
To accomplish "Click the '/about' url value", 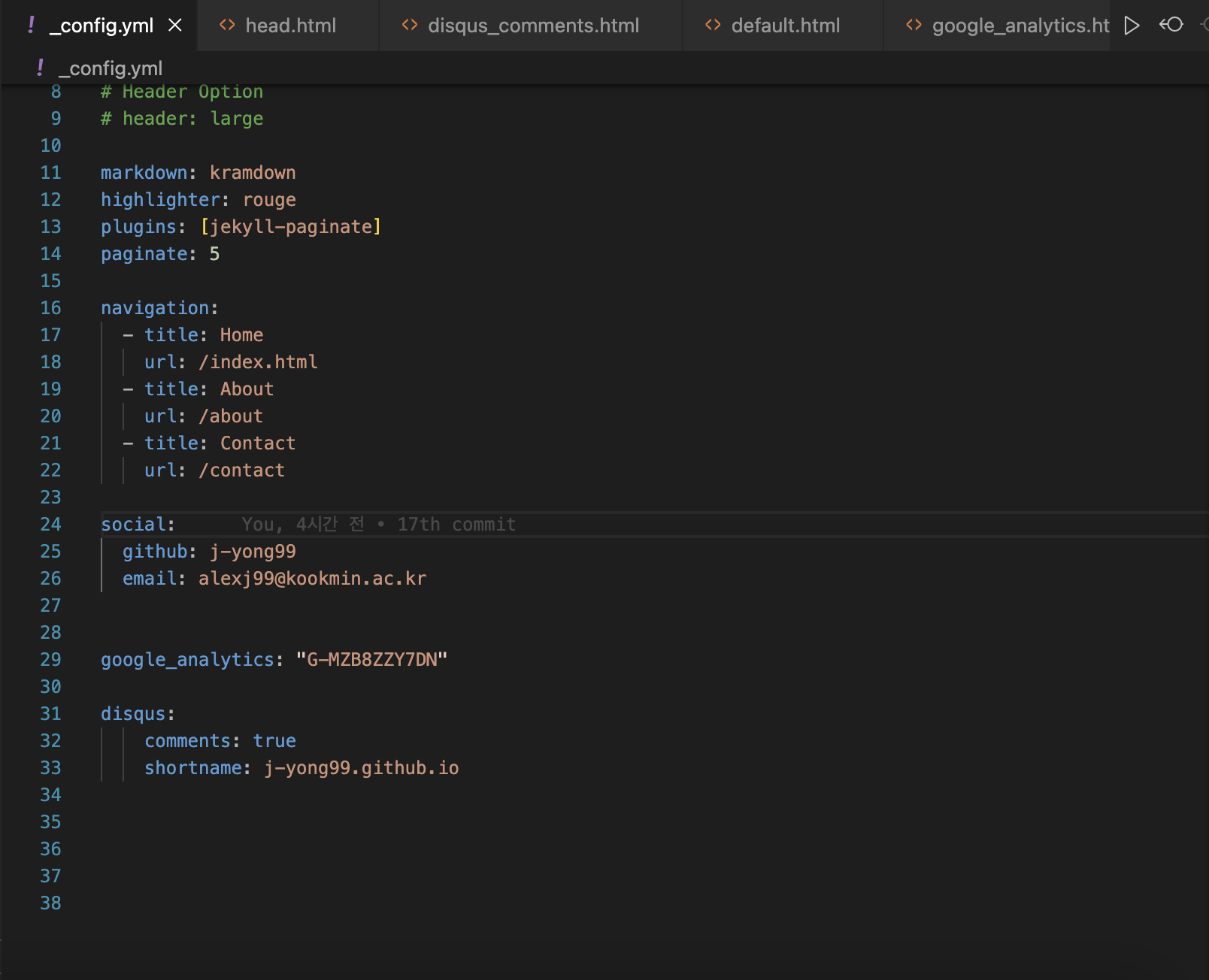I will [231, 416].
